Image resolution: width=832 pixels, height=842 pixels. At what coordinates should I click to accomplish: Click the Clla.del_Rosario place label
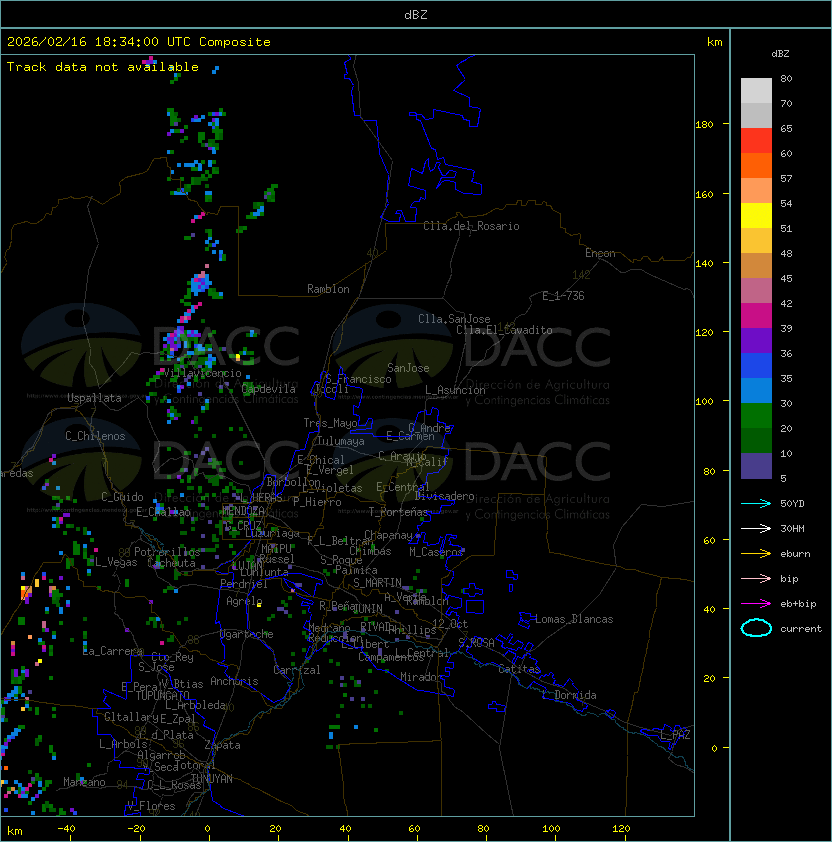471,226
